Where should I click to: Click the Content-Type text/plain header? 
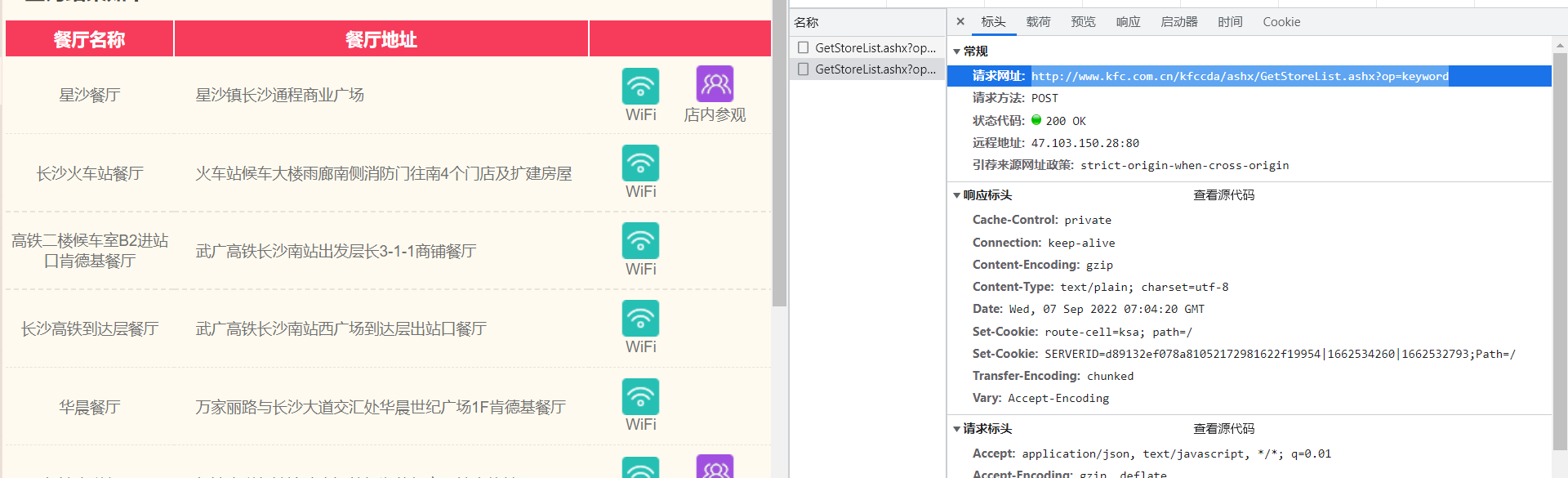[1100, 287]
